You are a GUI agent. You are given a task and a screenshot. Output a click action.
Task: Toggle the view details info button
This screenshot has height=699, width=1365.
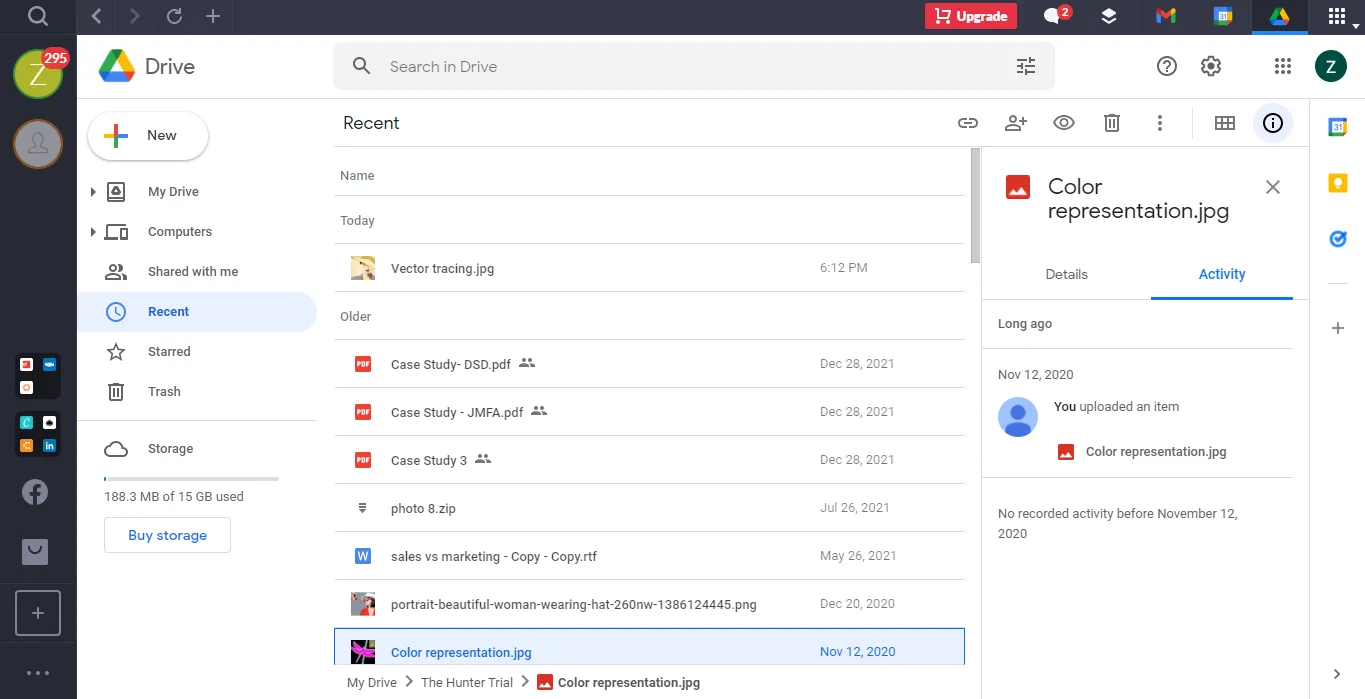click(1273, 123)
